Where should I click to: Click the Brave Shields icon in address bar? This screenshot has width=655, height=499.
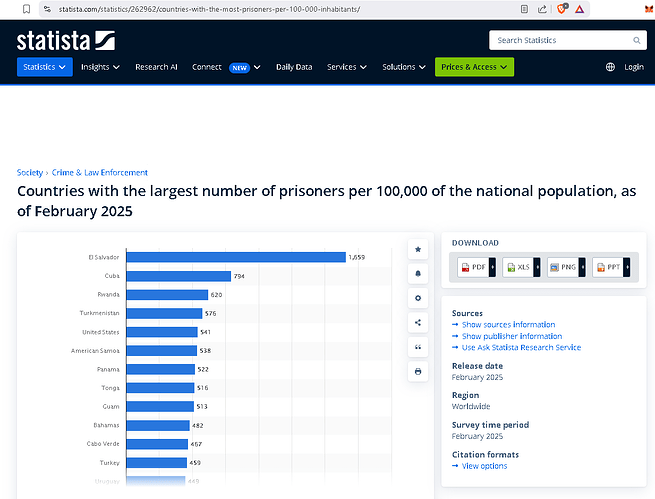point(562,9)
